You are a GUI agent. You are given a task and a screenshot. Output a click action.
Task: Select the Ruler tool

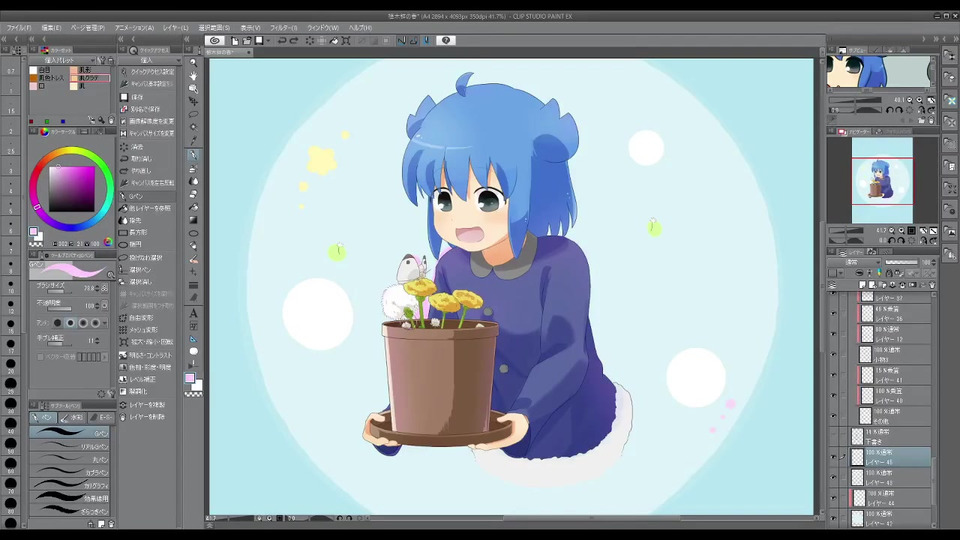[193, 339]
